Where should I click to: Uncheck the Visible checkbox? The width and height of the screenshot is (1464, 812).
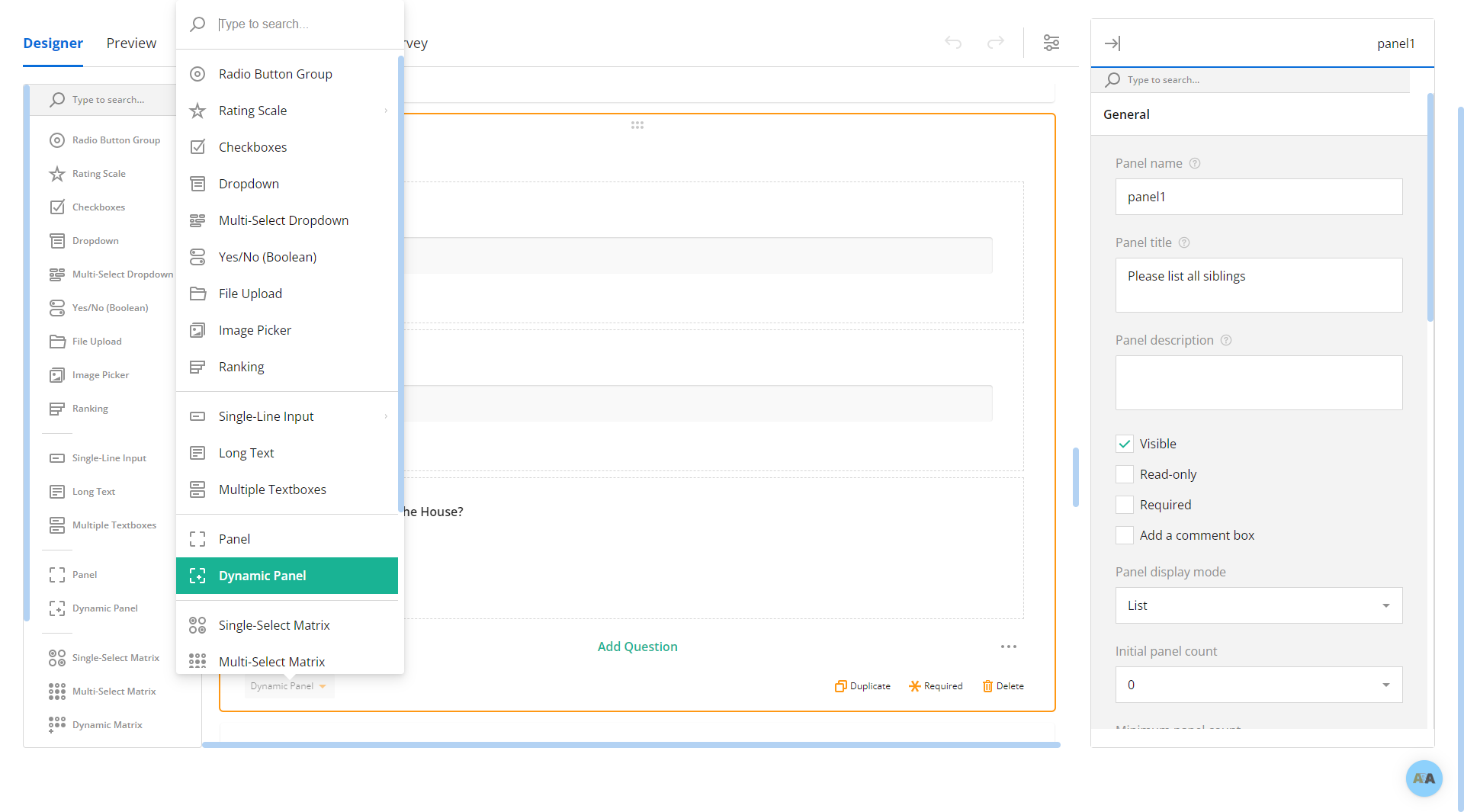click(1125, 444)
